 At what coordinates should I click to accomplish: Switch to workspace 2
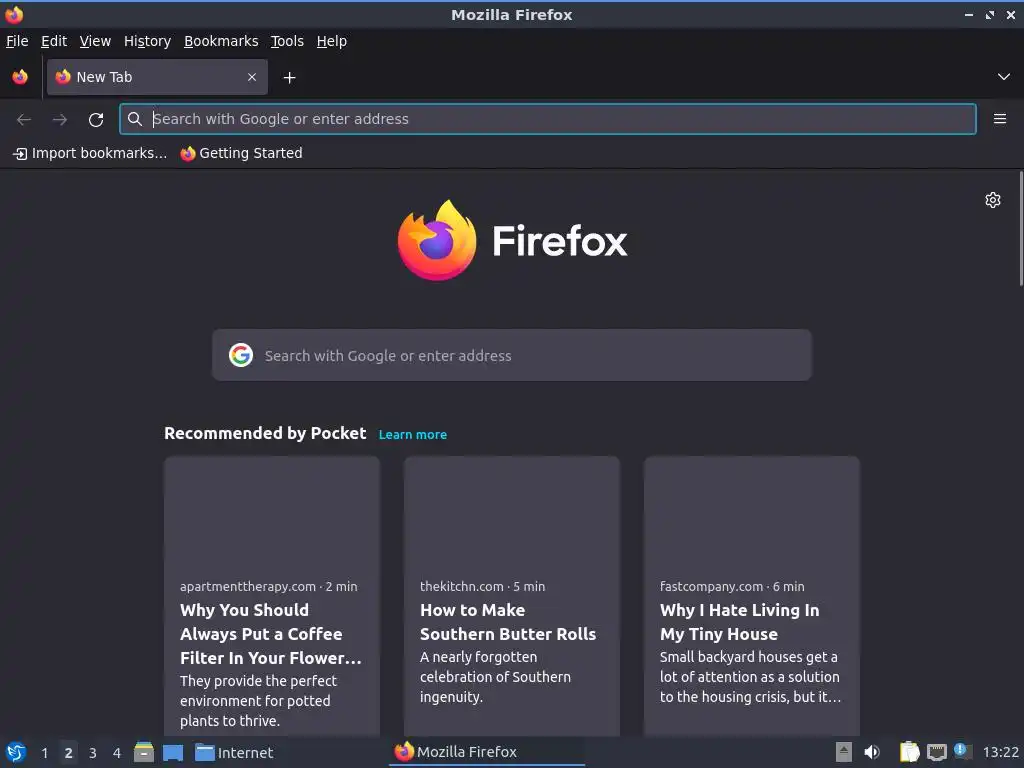[x=69, y=753]
